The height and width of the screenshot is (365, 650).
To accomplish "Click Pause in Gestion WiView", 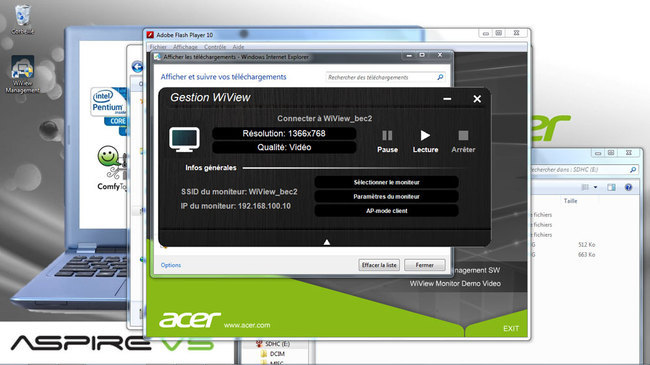I will pos(387,141).
